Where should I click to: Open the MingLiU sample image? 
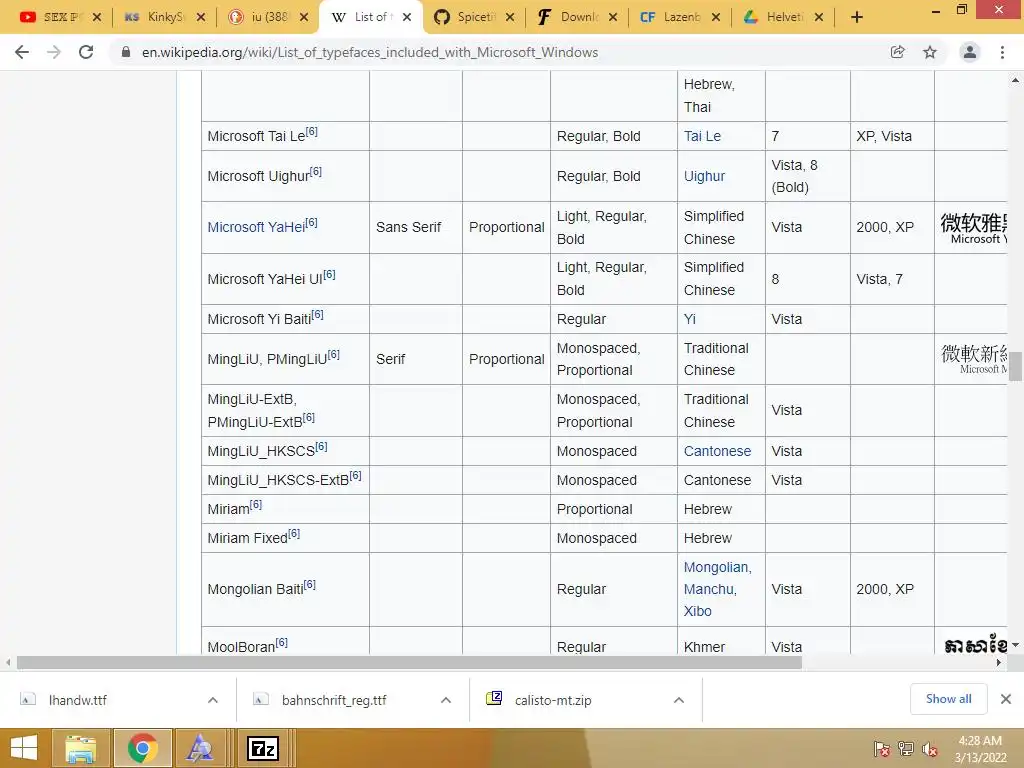point(974,359)
